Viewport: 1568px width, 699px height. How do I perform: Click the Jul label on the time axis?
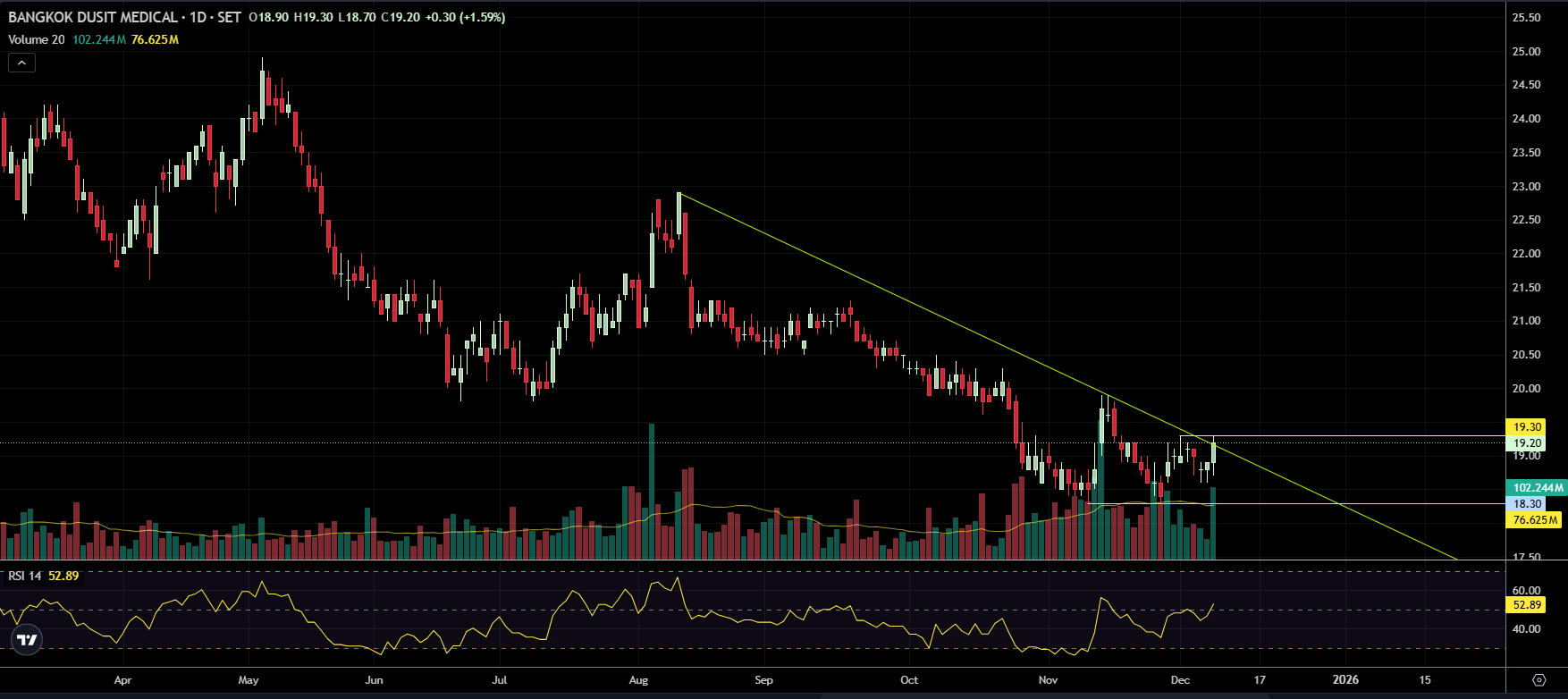point(500,680)
